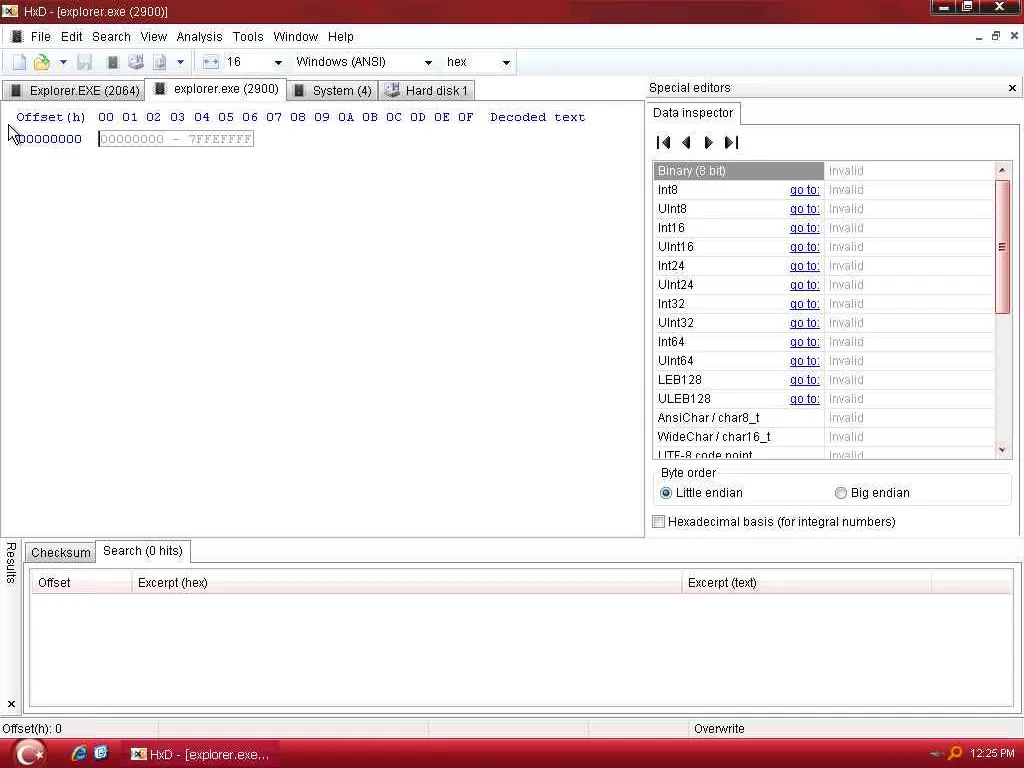The image size is (1024, 768).
Task: Open Internet Explorer from taskbar
Action: tap(79, 753)
